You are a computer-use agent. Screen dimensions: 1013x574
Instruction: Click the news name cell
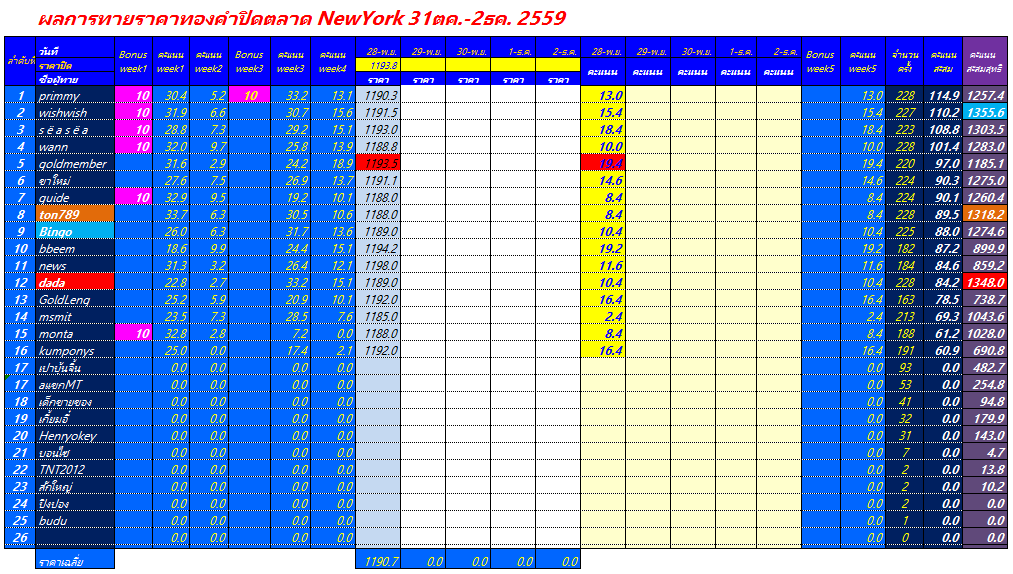75,266
